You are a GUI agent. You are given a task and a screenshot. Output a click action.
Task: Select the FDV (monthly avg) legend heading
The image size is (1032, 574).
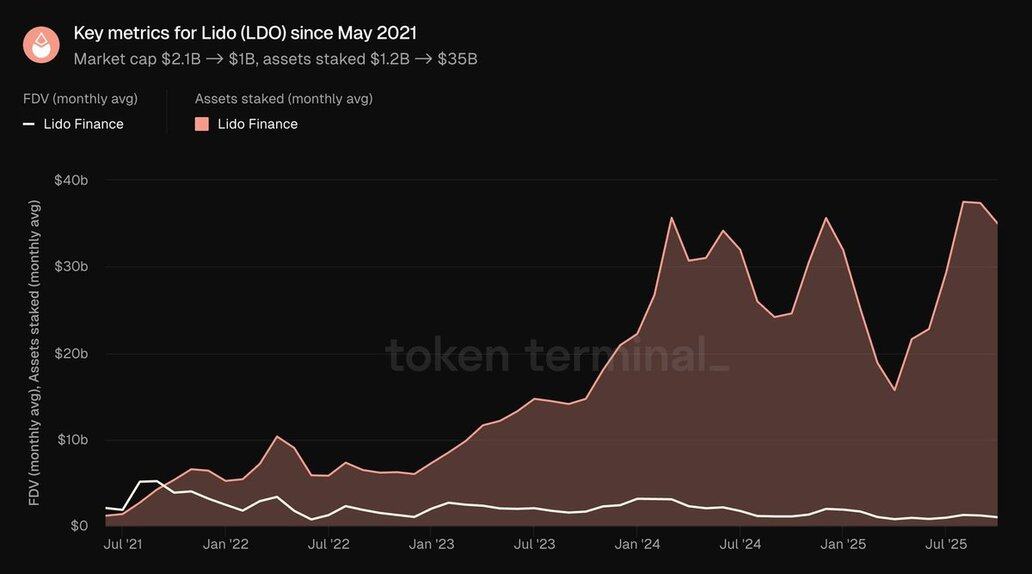[x=80, y=99]
